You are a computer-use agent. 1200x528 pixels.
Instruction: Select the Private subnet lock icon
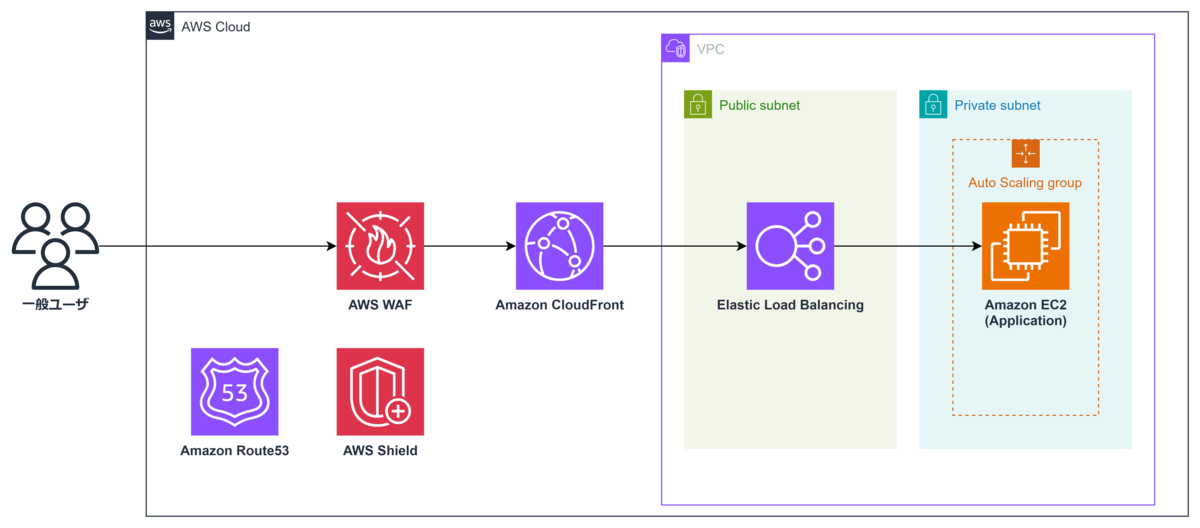932,104
